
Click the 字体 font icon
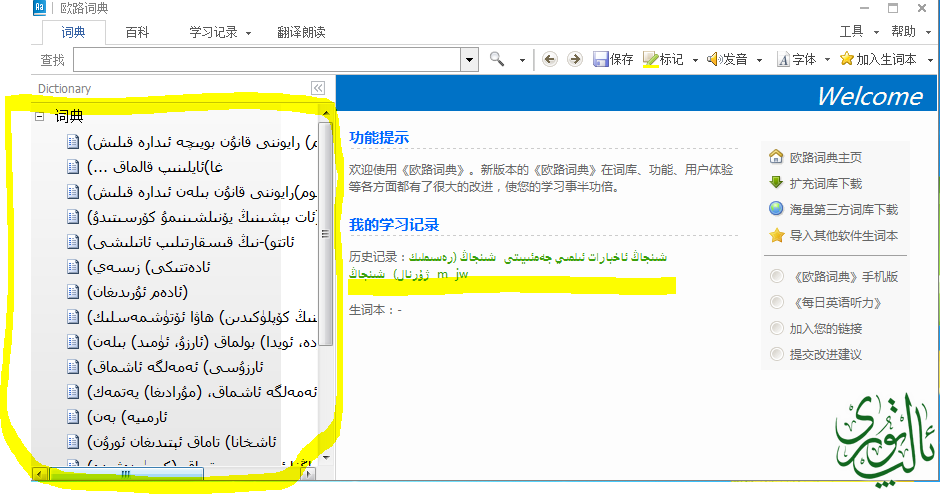783,59
